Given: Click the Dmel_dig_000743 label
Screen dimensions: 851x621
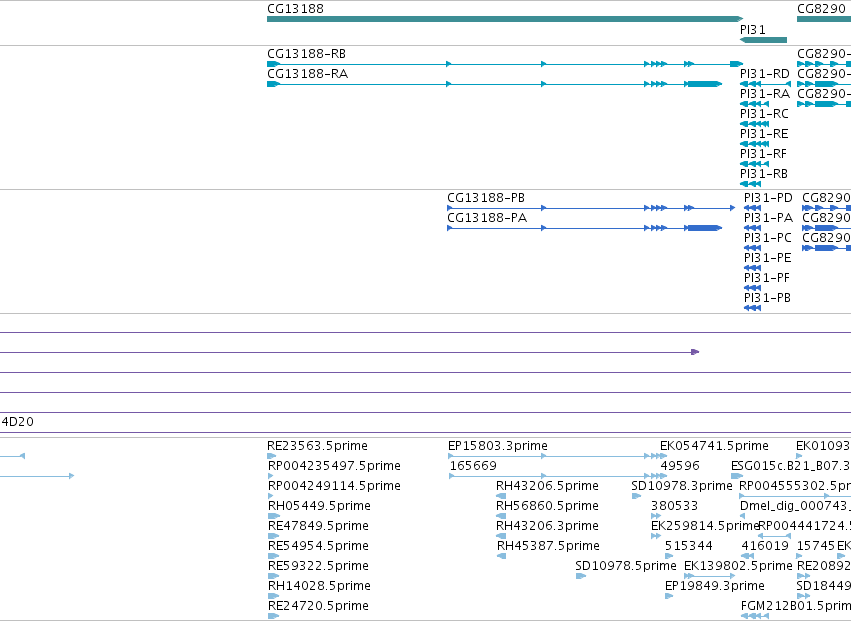Looking at the screenshot, I should (x=795, y=506).
